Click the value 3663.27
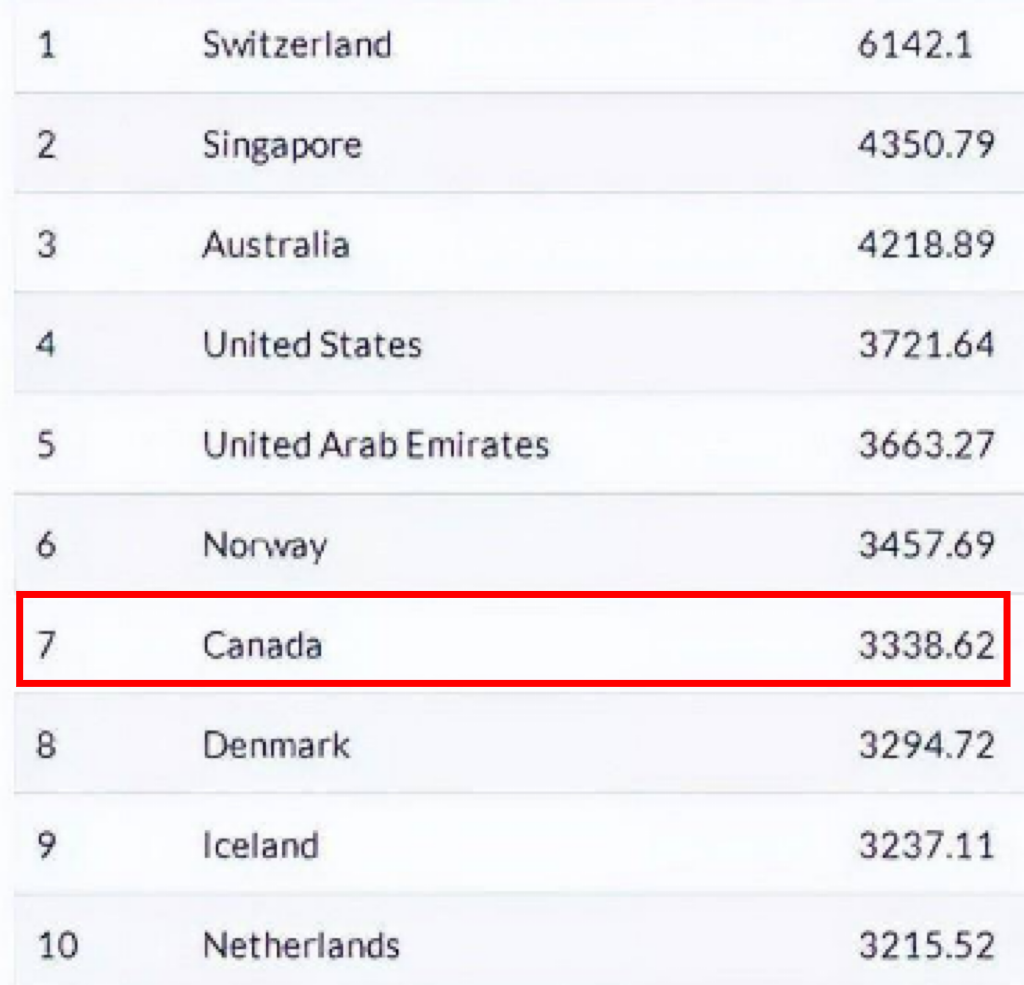The height and width of the screenshot is (985, 1024). (927, 445)
